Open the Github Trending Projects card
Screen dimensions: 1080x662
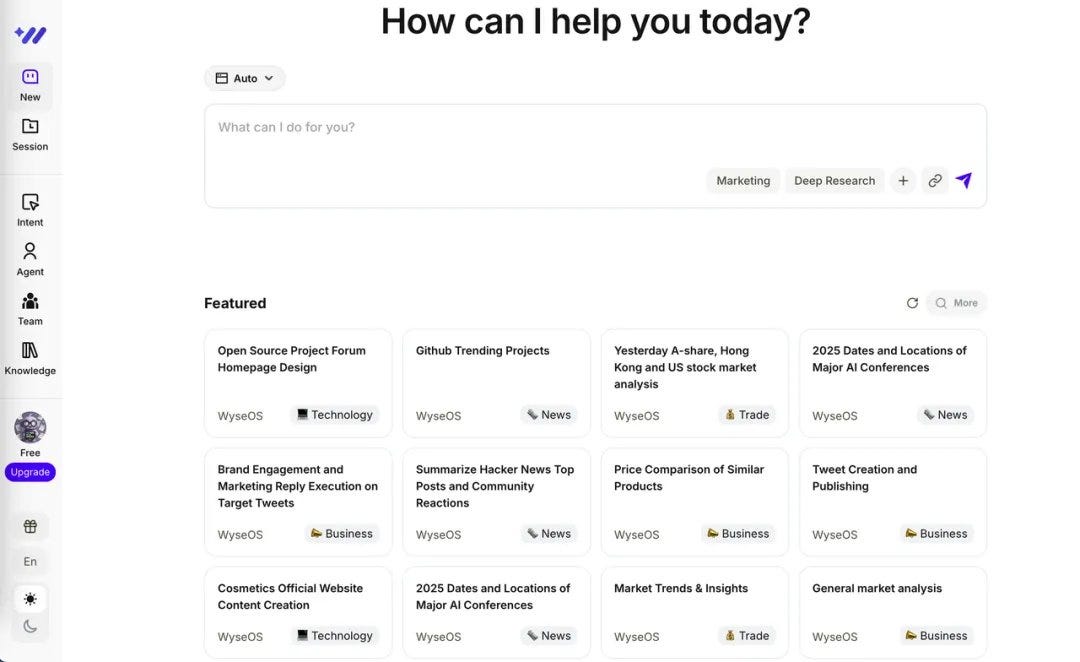coord(495,383)
